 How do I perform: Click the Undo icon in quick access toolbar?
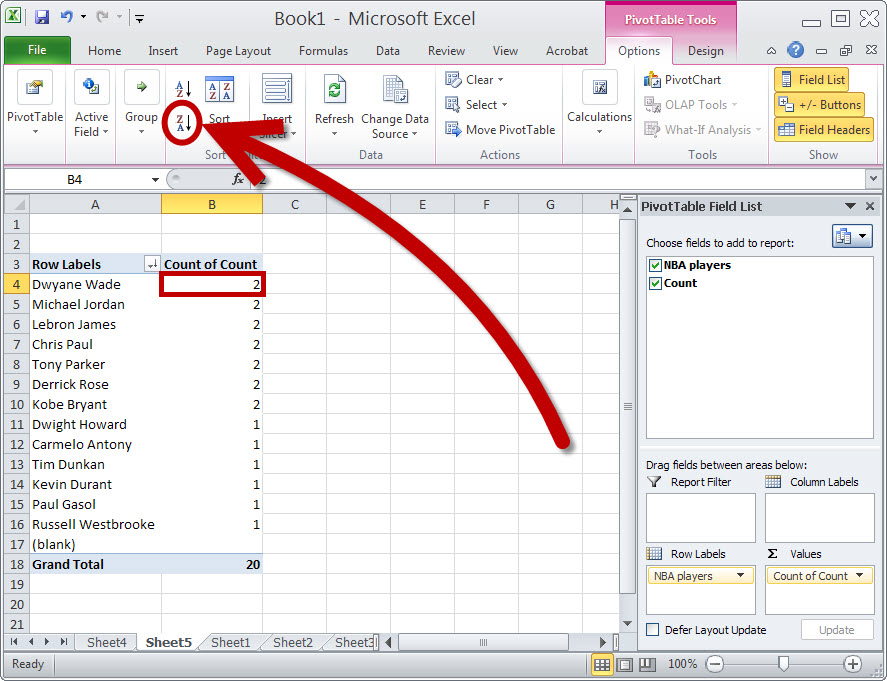click(x=67, y=18)
